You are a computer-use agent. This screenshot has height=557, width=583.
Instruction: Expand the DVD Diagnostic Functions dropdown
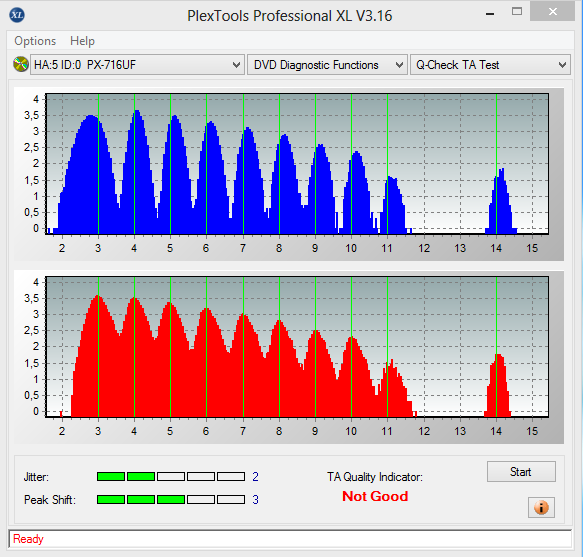pos(327,65)
